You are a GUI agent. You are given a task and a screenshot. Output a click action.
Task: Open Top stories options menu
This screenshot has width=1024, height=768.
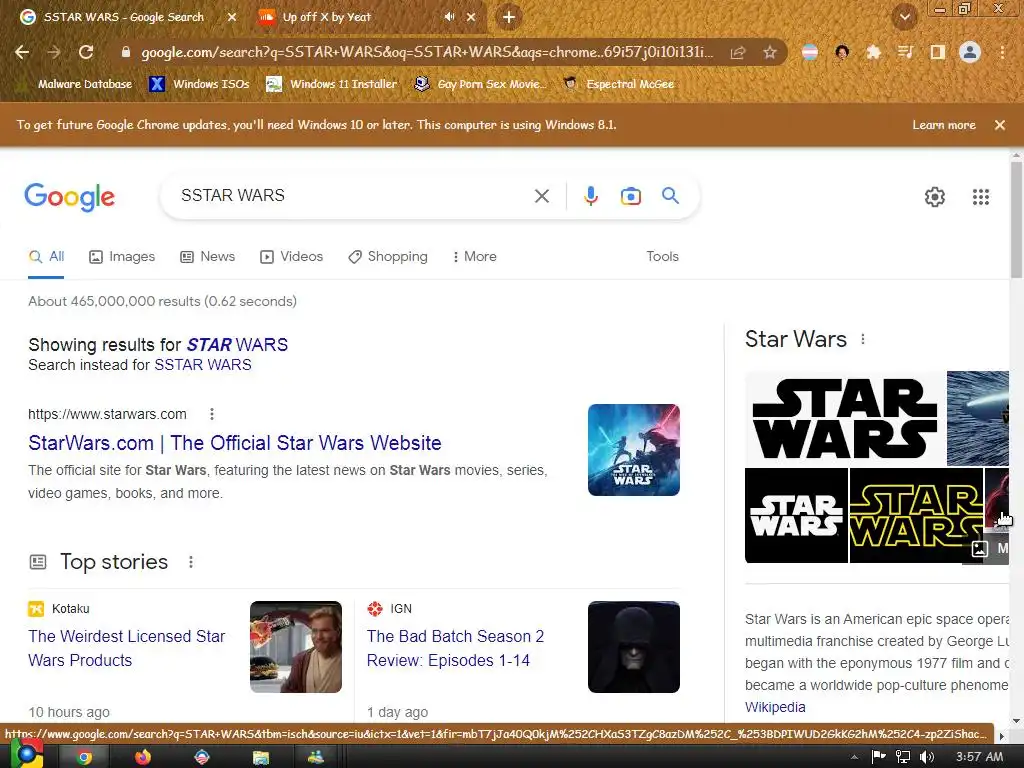pyautogui.click(x=191, y=562)
